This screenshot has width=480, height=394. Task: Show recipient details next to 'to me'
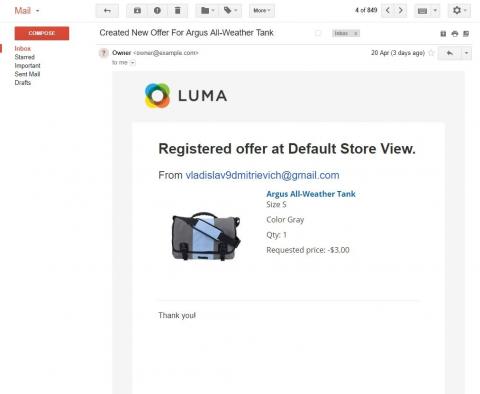pyautogui.click(x=132, y=62)
